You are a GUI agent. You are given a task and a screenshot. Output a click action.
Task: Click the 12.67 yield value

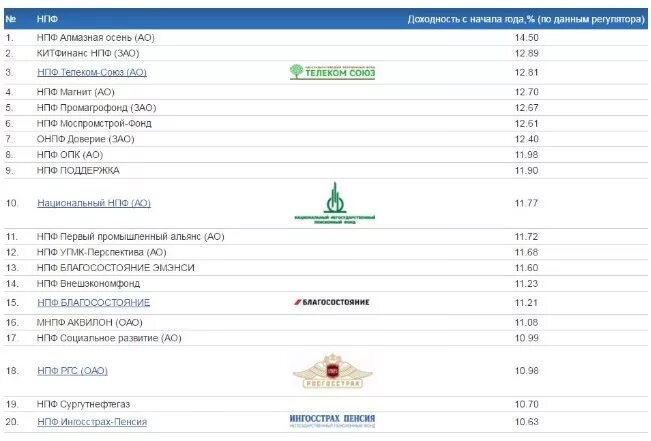pyautogui.click(x=526, y=108)
